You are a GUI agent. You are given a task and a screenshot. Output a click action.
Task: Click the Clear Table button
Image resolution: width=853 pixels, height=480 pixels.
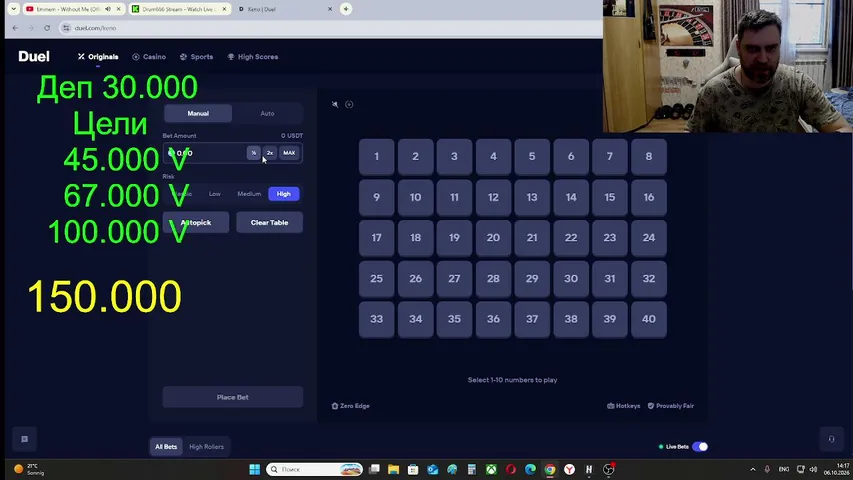coord(269,223)
